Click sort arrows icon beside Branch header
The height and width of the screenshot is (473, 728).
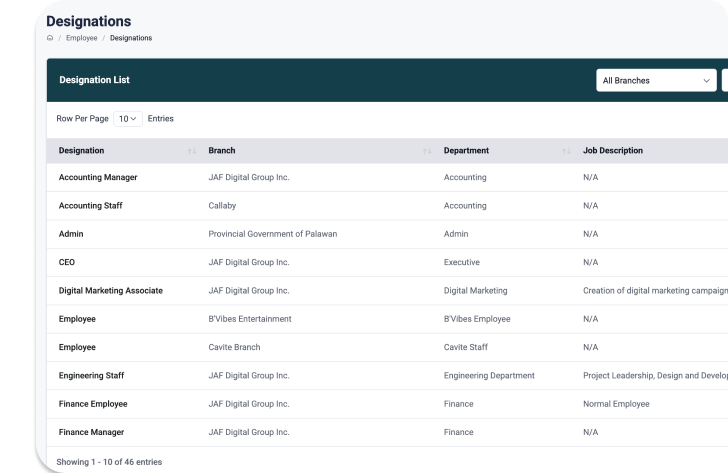pyautogui.click(x=427, y=151)
